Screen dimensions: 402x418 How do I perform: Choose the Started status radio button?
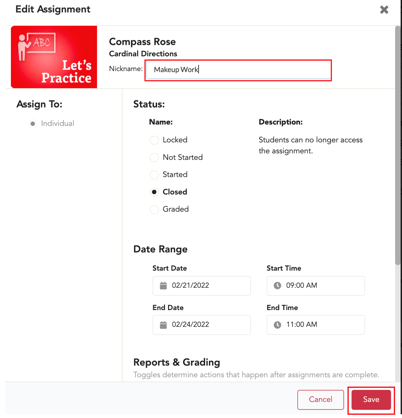coord(154,175)
